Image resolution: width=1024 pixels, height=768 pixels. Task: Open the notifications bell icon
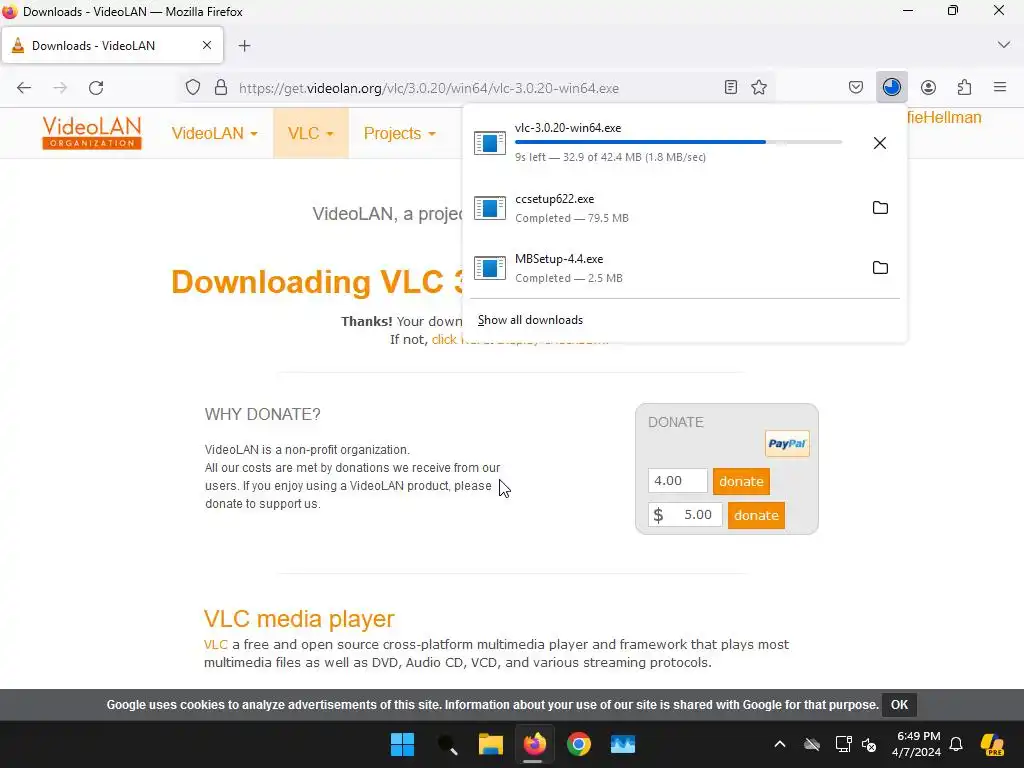click(x=956, y=744)
